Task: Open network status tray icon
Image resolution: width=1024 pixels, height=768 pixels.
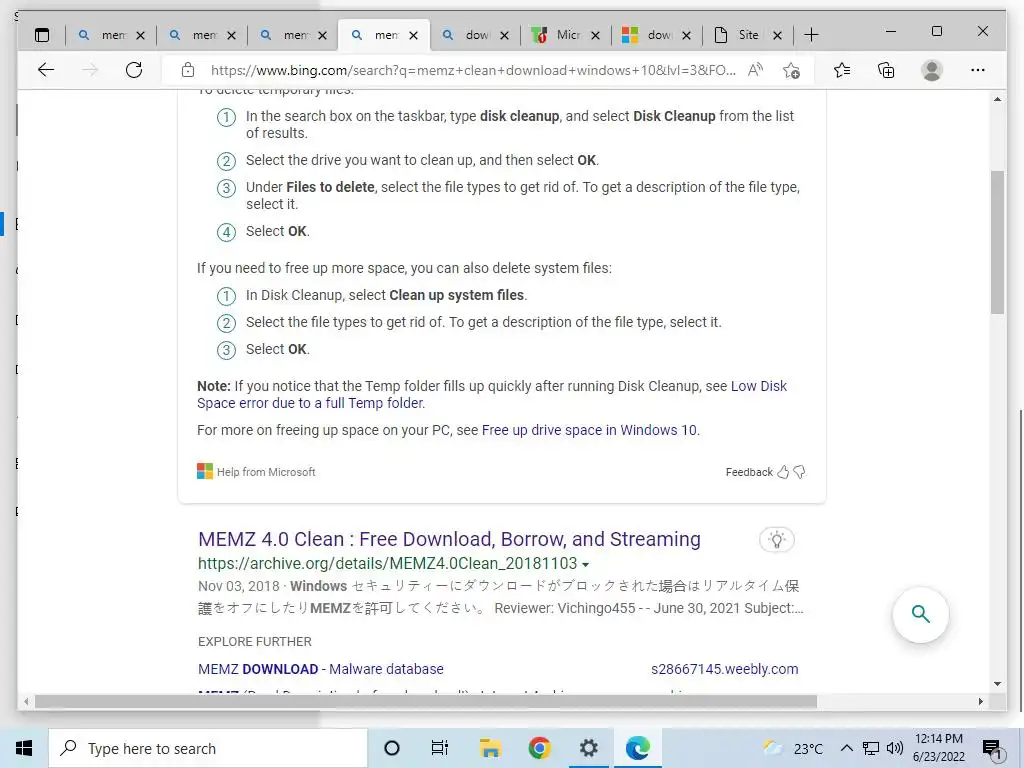Action: pyautogui.click(x=871, y=748)
